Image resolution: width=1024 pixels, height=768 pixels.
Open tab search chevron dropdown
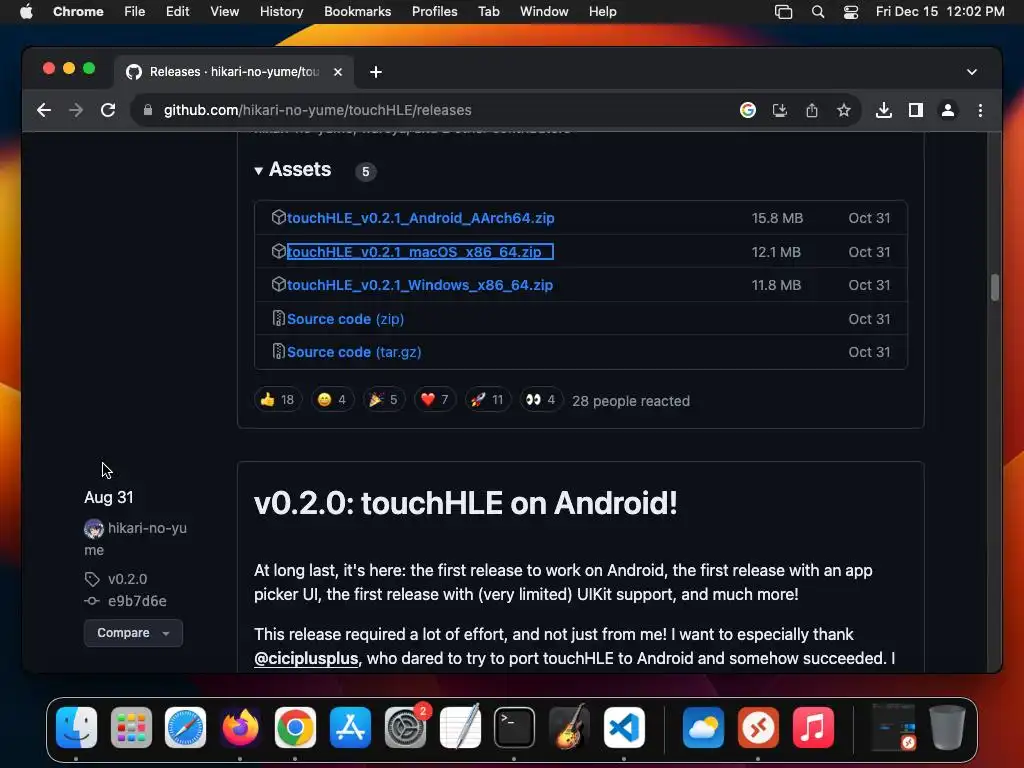[x=972, y=72]
